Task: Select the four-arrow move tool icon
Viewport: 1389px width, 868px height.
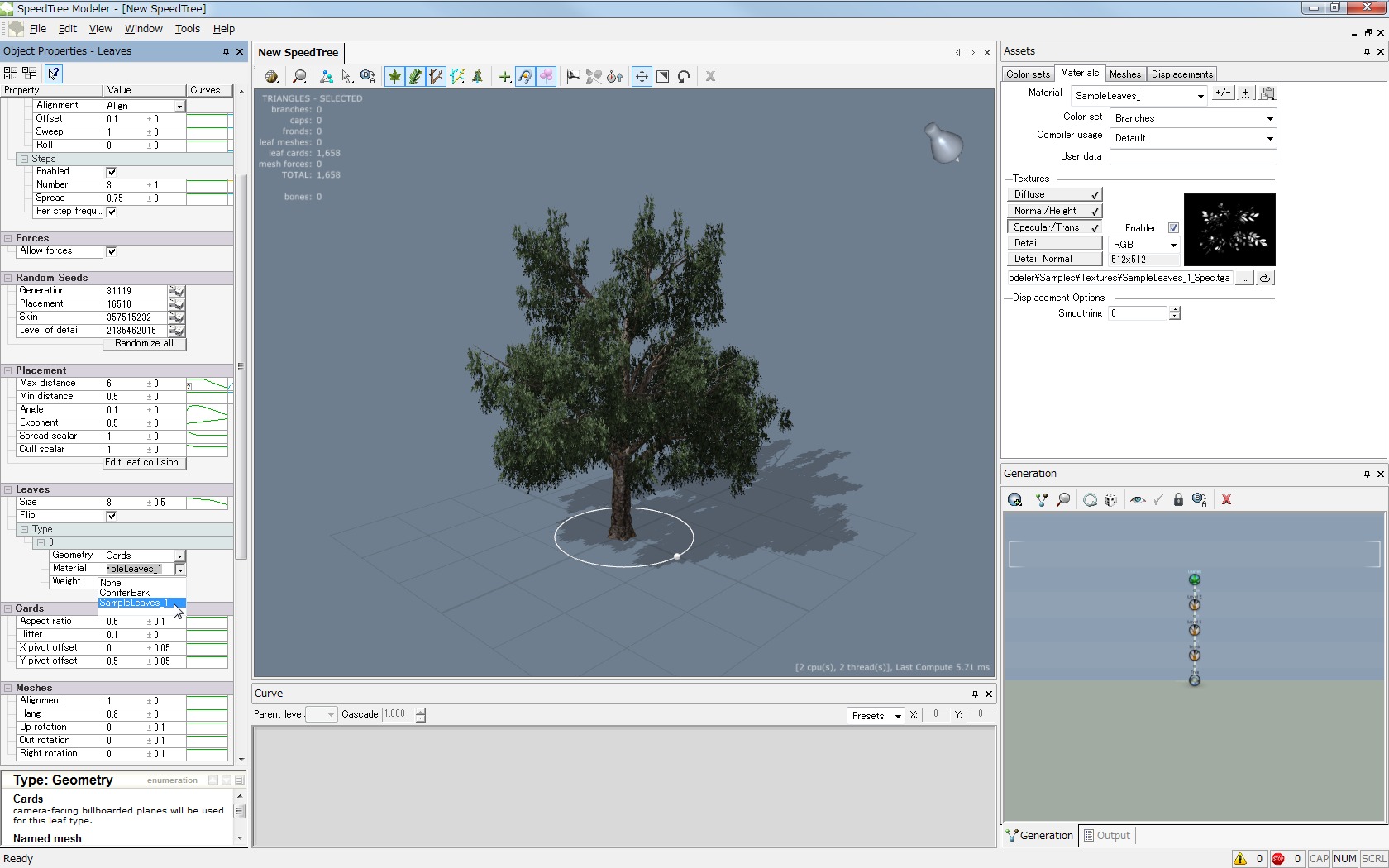Action: (x=642, y=77)
